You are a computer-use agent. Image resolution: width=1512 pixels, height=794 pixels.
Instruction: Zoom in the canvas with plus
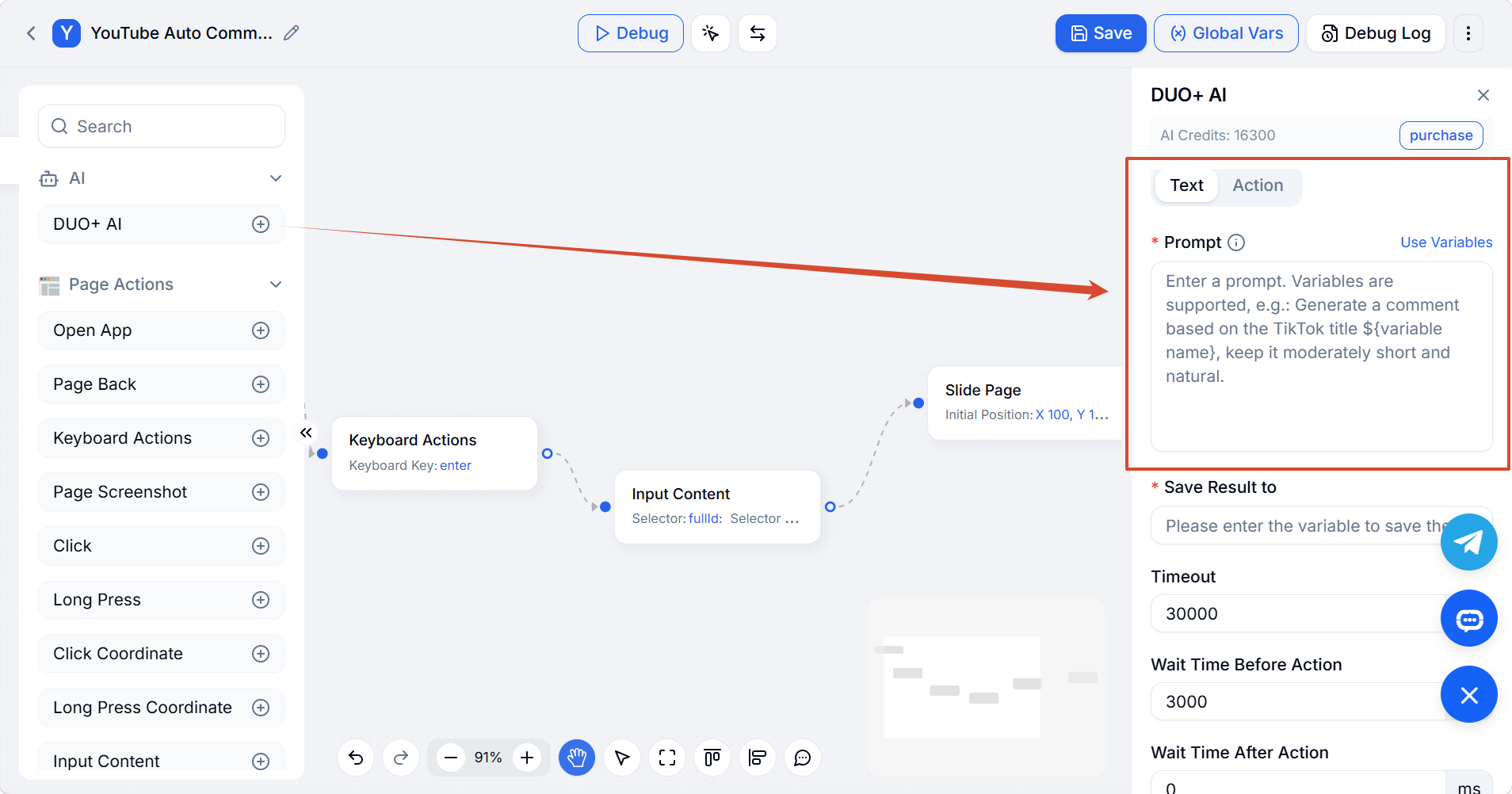click(x=527, y=758)
